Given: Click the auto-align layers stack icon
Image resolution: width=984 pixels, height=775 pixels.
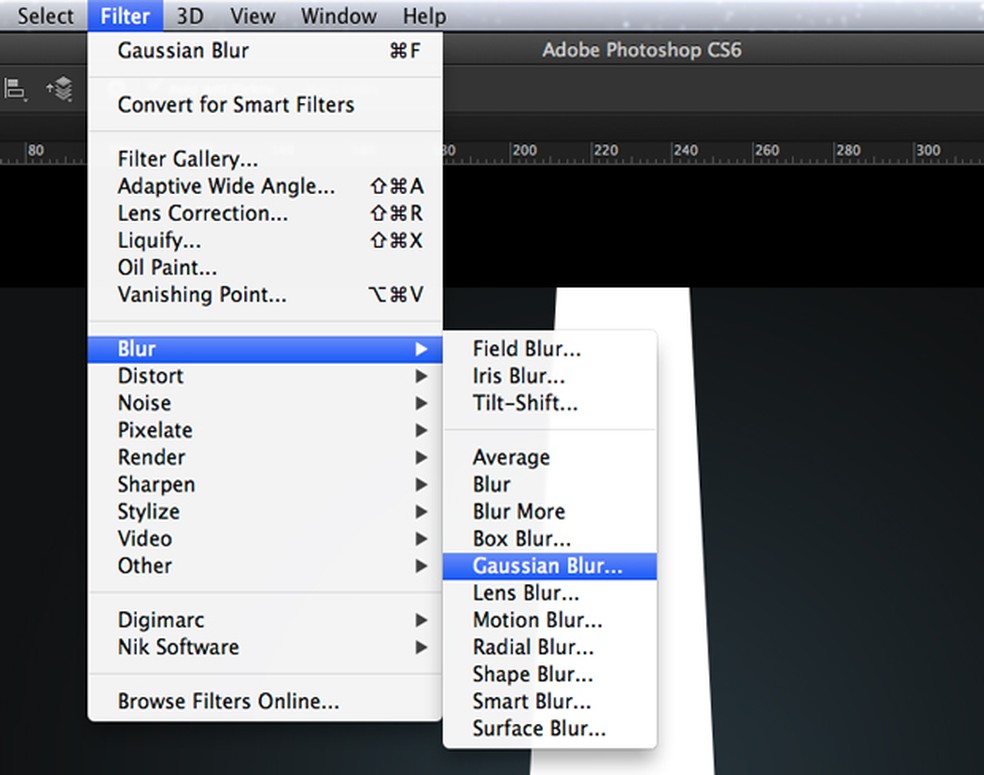Looking at the screenshot, I should 60,88.
